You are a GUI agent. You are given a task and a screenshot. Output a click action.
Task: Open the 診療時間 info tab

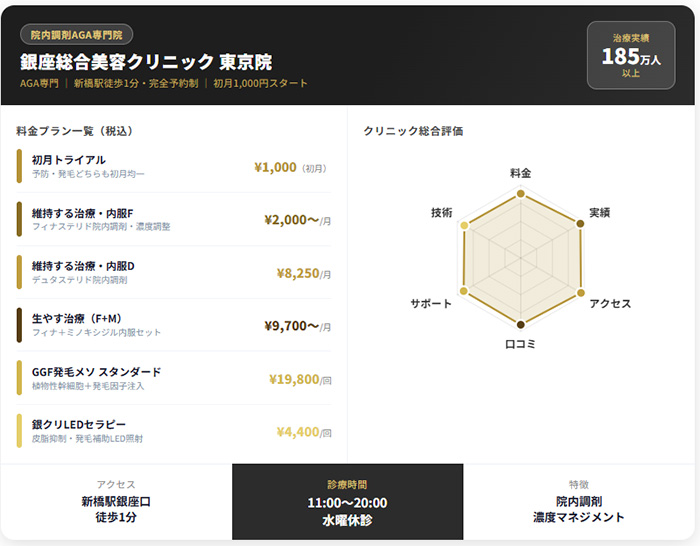pos(348,501)
